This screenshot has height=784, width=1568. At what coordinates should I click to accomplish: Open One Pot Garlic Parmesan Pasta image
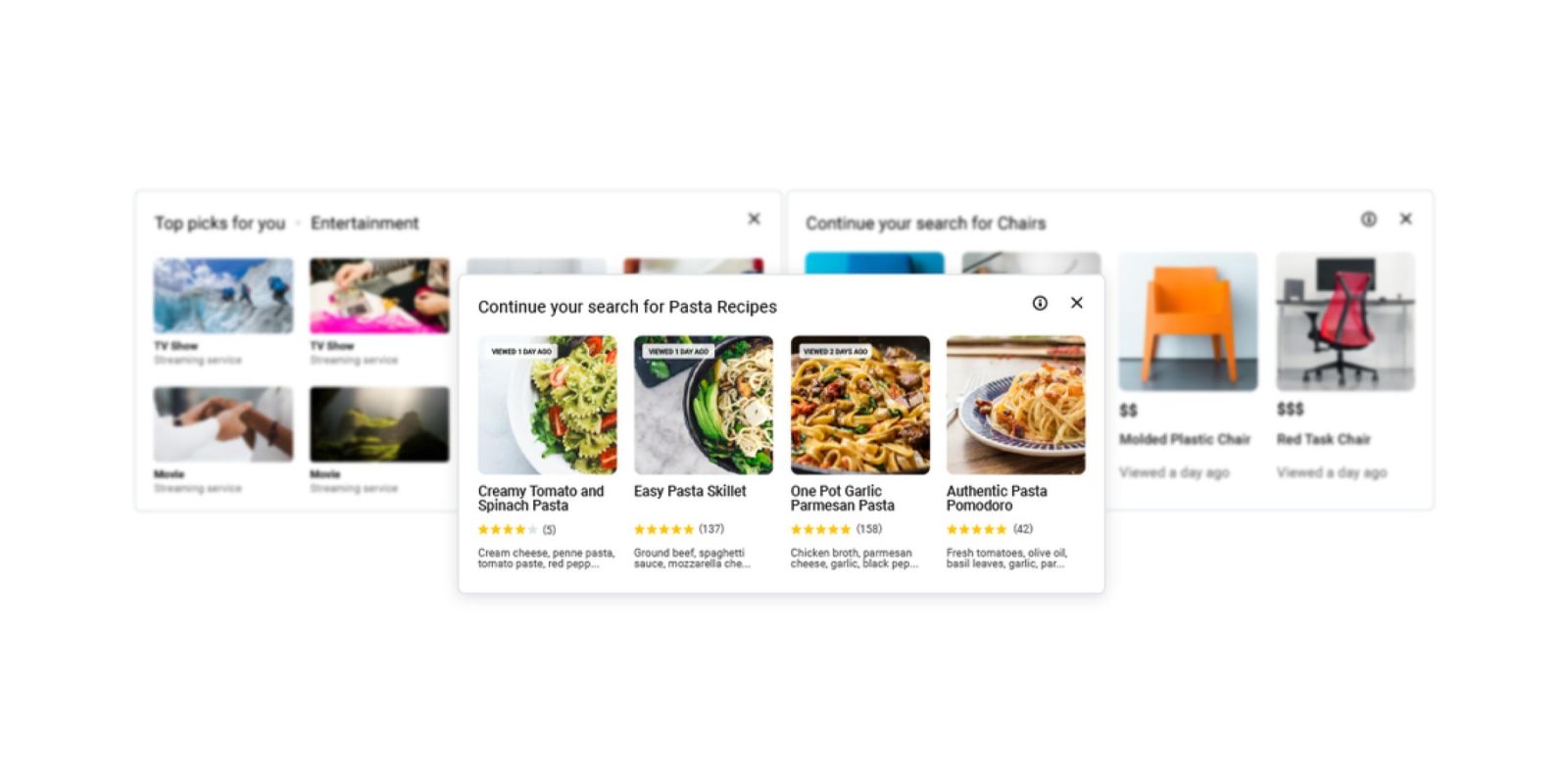pyautogui.click(x=860, y=405)
